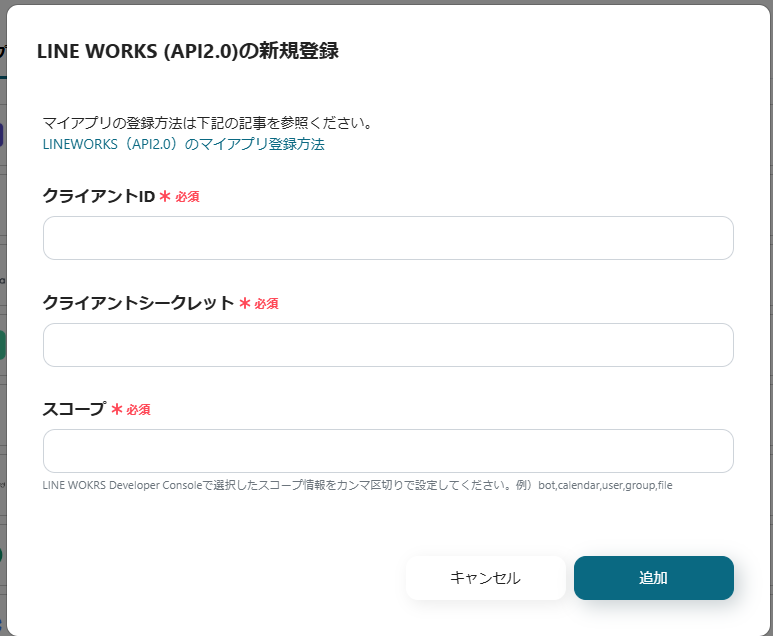Focus the クライアントID input field
Viewport: 773px width, 636px height.
point(388,238)
